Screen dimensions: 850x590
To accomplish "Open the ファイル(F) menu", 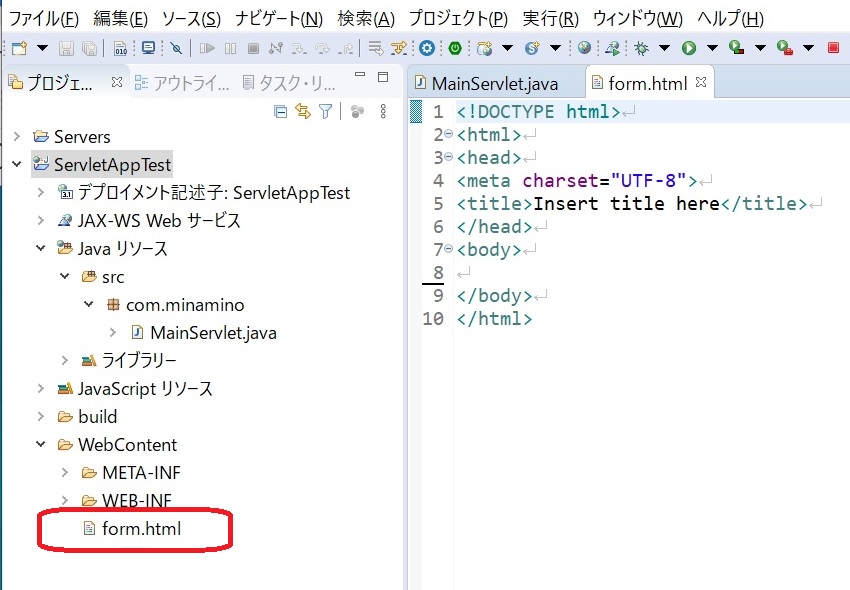I will pyautogui.click(x=44, y=19).
